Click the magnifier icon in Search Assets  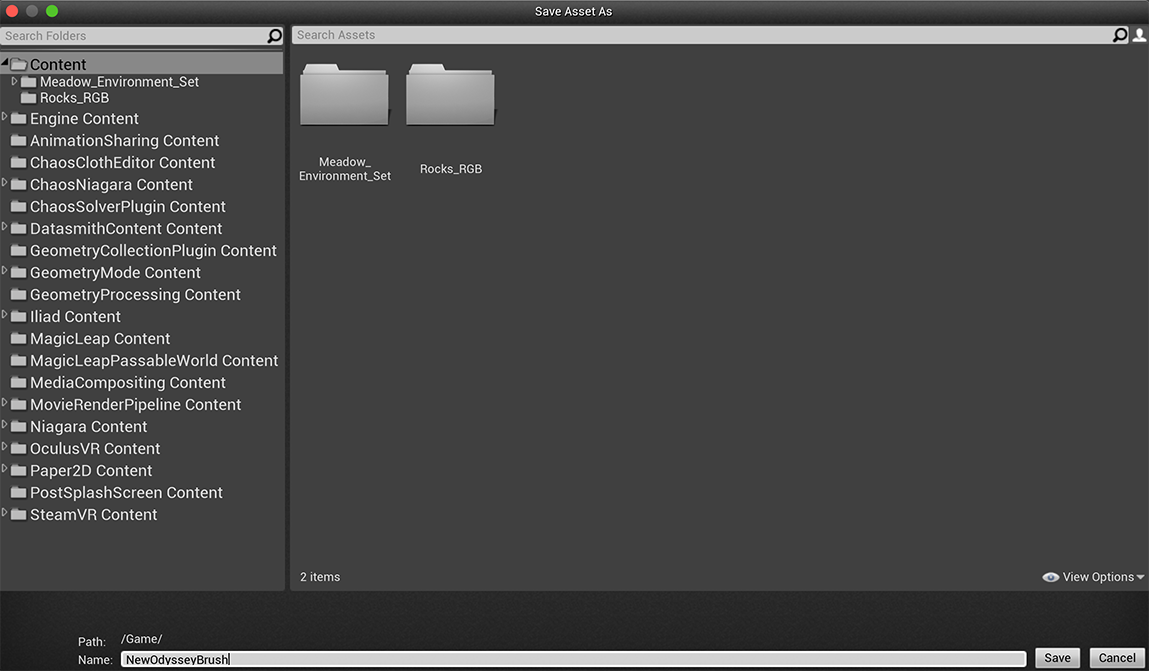pos(1120,34)
